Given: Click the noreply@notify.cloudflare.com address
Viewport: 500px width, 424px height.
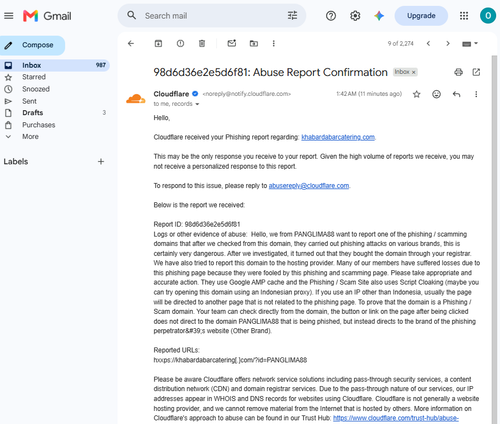Looking at the screenshot, I should [x=247, y=94].
